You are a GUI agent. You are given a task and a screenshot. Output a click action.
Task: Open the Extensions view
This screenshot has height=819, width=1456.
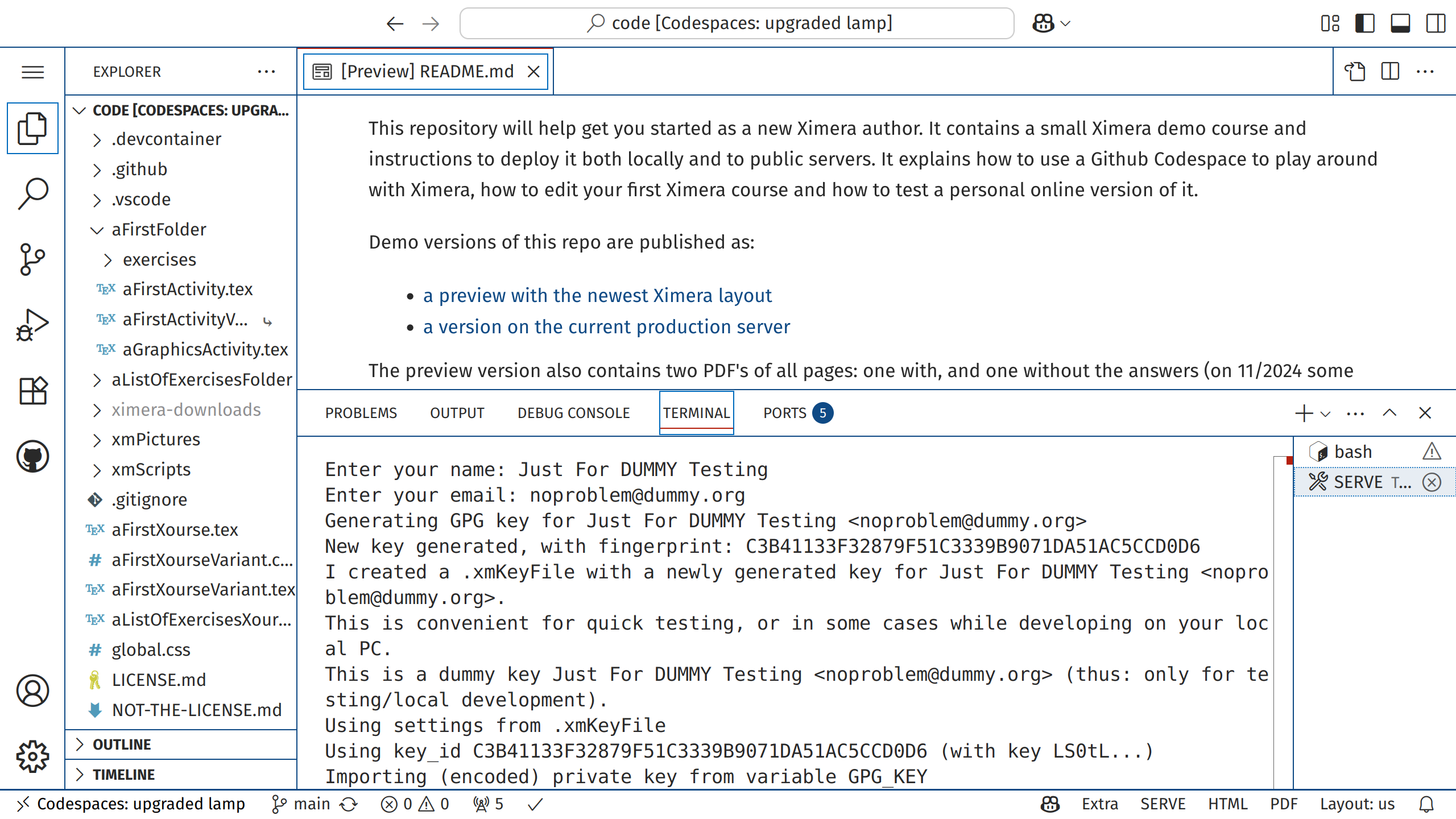32,391
